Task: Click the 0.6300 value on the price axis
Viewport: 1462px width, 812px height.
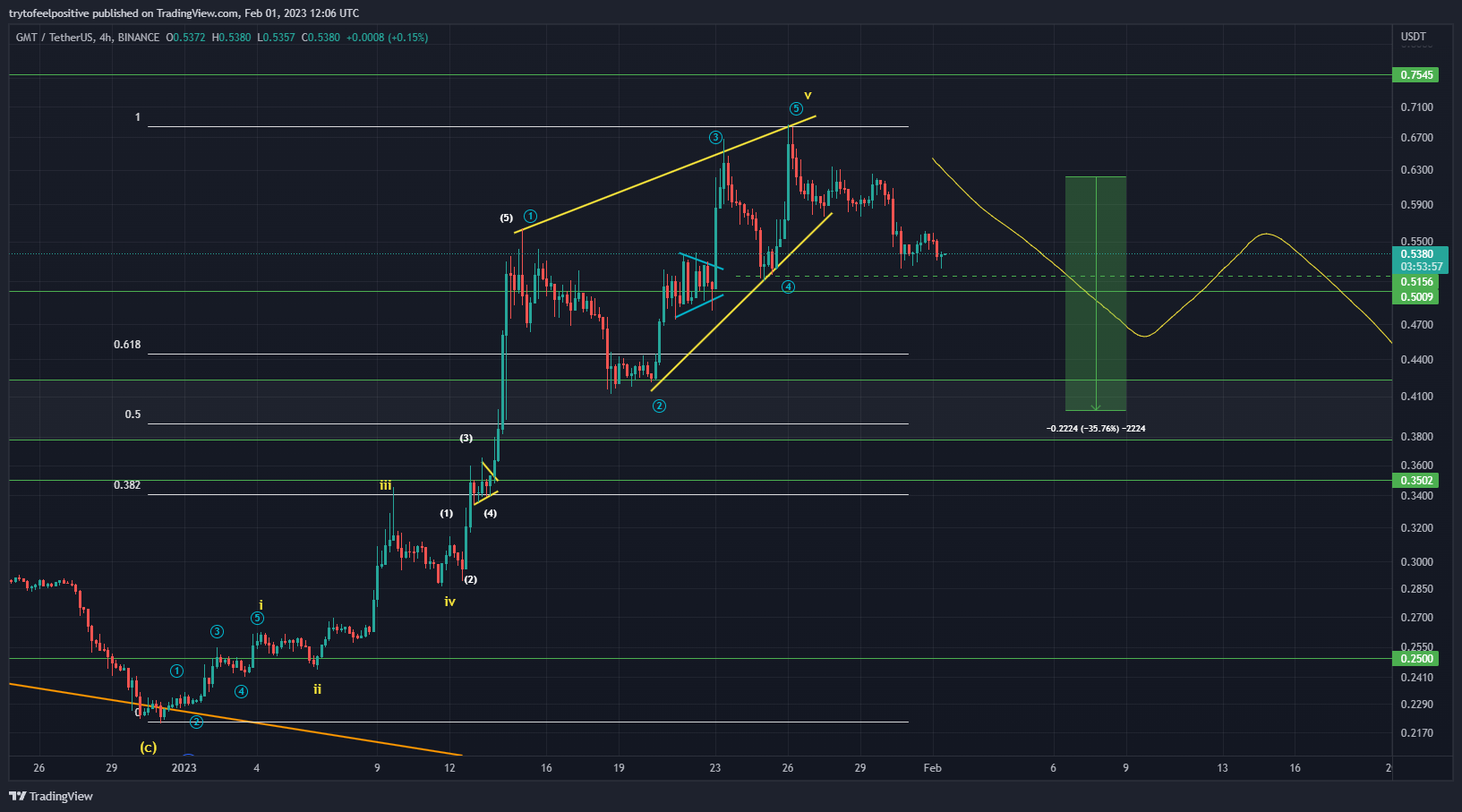Action: tap(1416, 170)
